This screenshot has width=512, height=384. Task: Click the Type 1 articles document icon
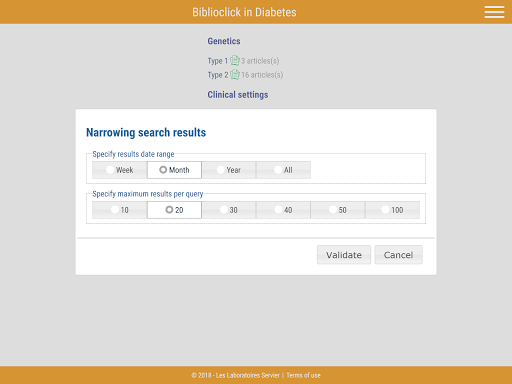tap(235, 61)
